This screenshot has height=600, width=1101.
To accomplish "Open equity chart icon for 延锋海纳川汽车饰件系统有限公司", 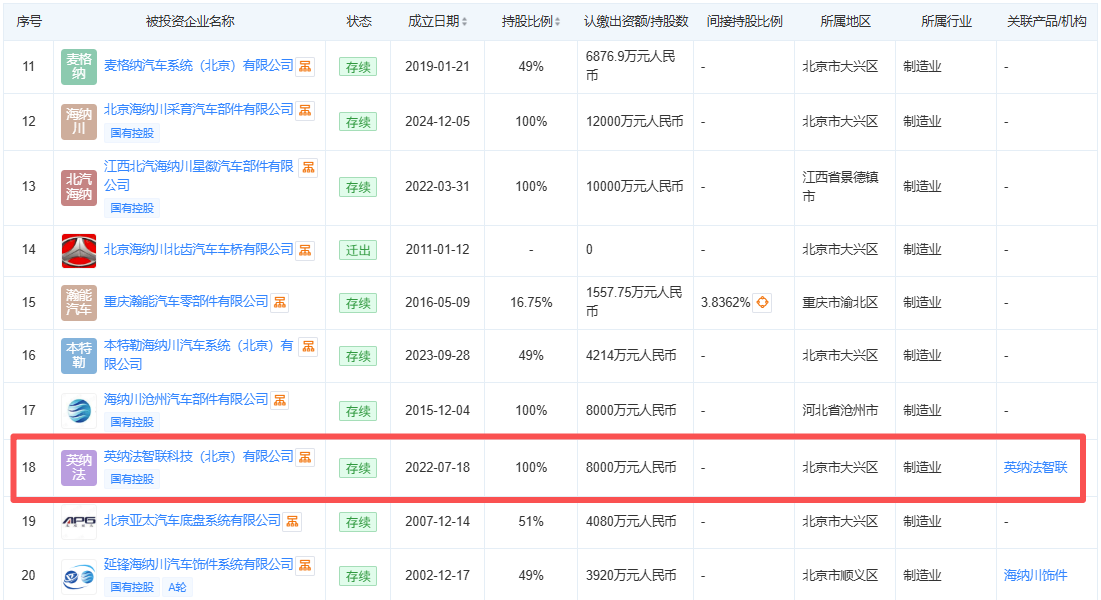I will (305, 566).
